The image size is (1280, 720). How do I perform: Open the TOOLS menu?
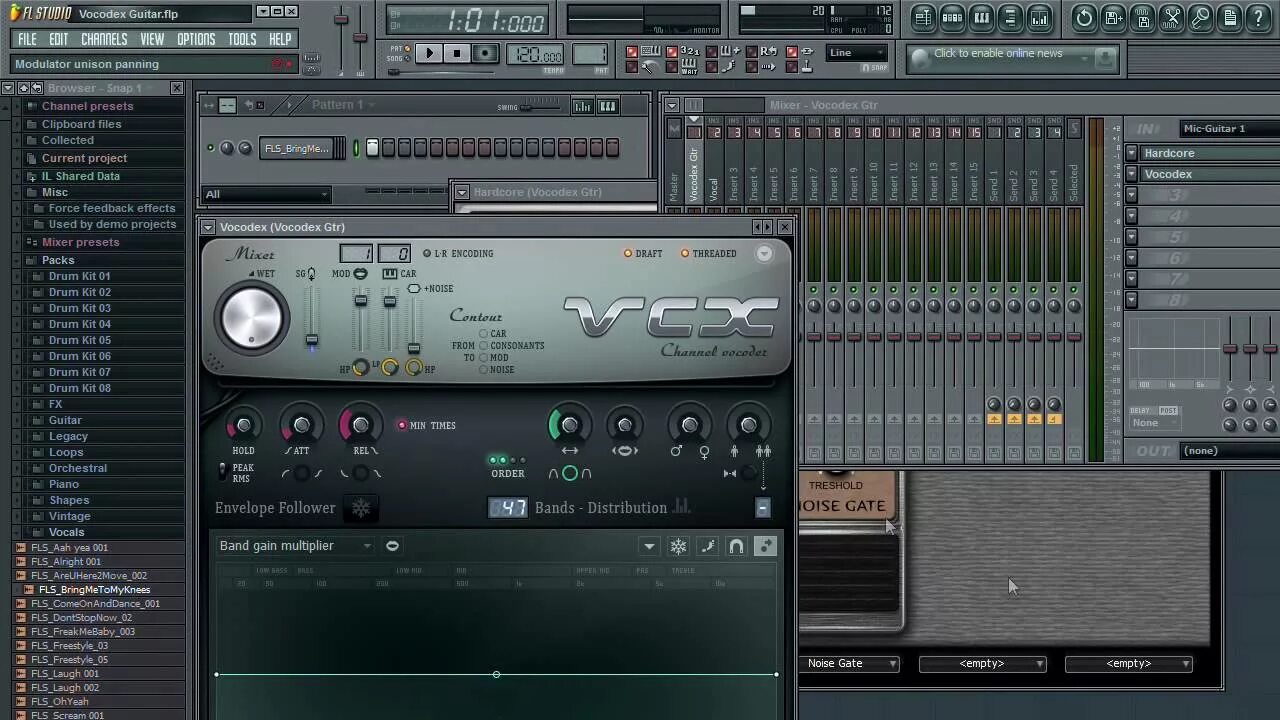[x=242, y=40]
